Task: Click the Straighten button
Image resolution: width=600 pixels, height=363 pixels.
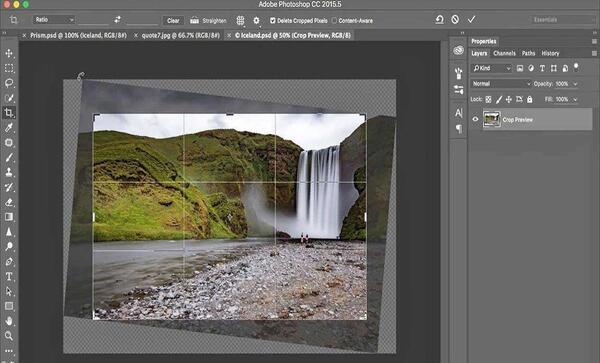Action: [209, 21]
